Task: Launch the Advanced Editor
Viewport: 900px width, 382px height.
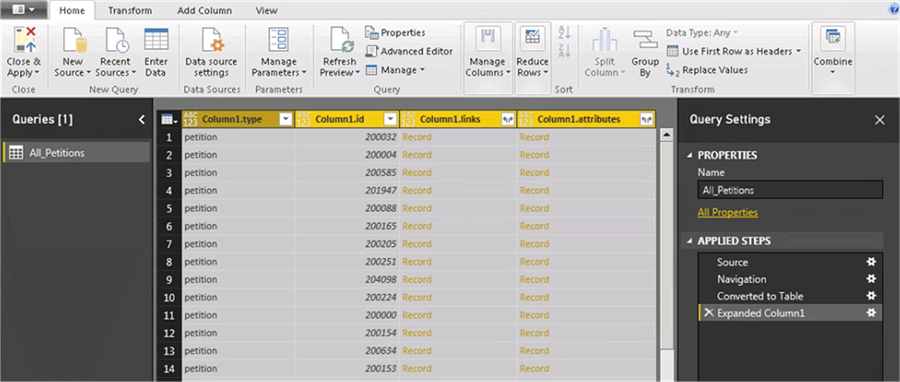Action: pos(409,51)
